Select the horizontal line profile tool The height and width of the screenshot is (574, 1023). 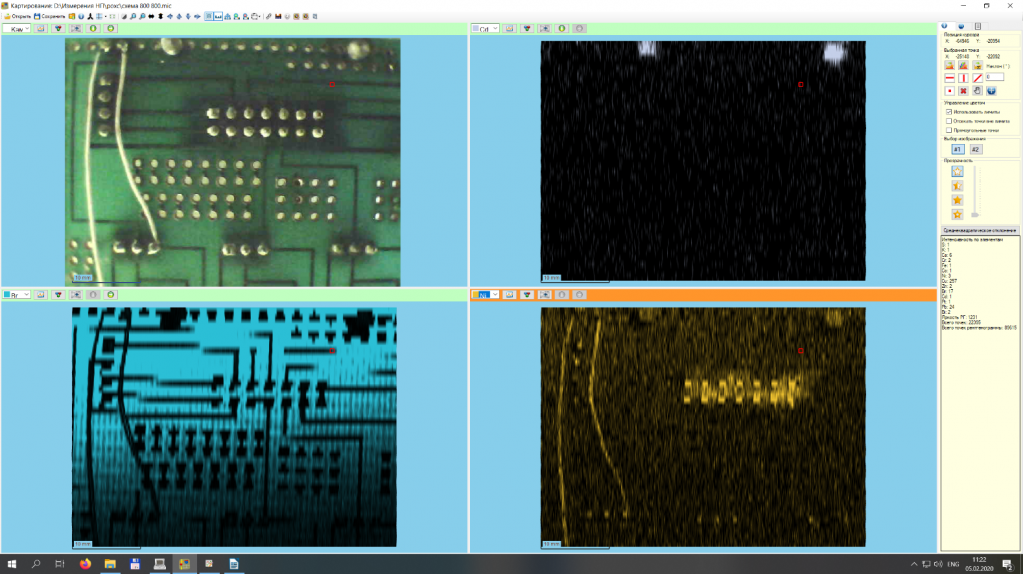pos(949,77)
